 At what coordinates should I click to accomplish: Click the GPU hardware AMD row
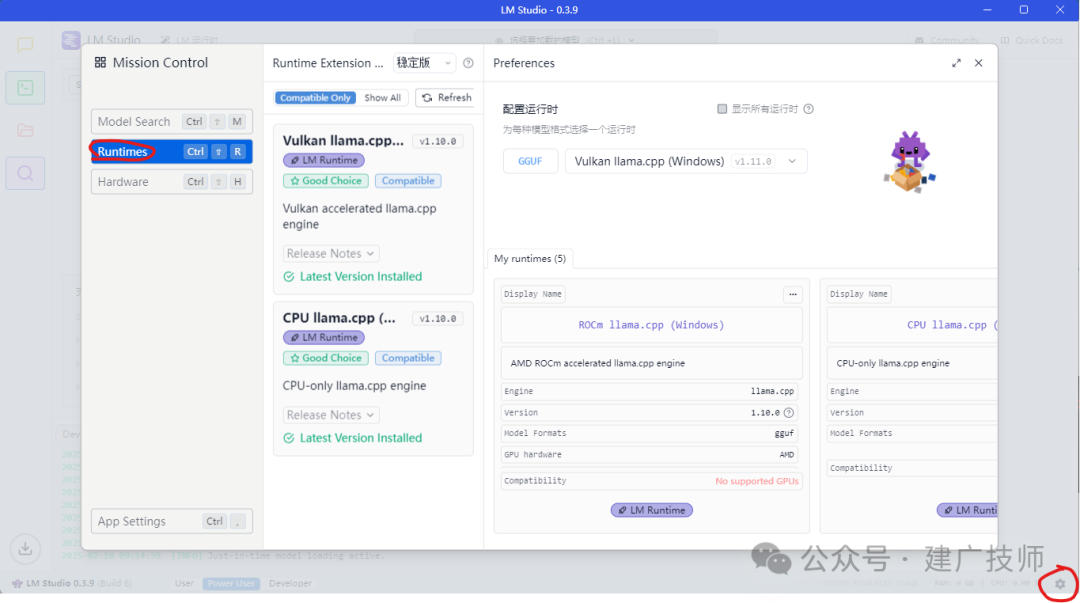click(x=650, y=455)
